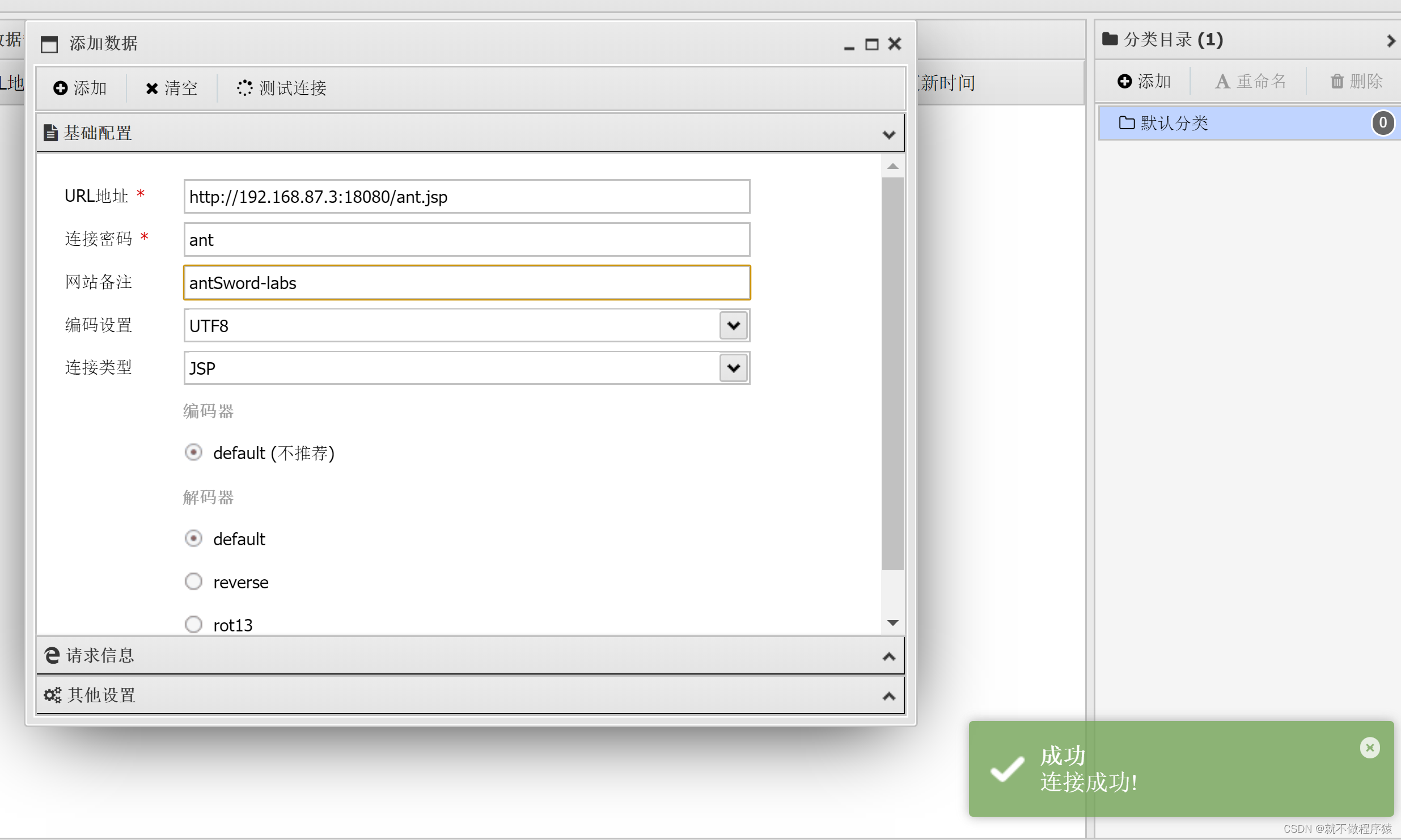Screen dimensions: 1401x840
Task: Select the 默认分类 folder item
Action: [x=1174, y=123]
